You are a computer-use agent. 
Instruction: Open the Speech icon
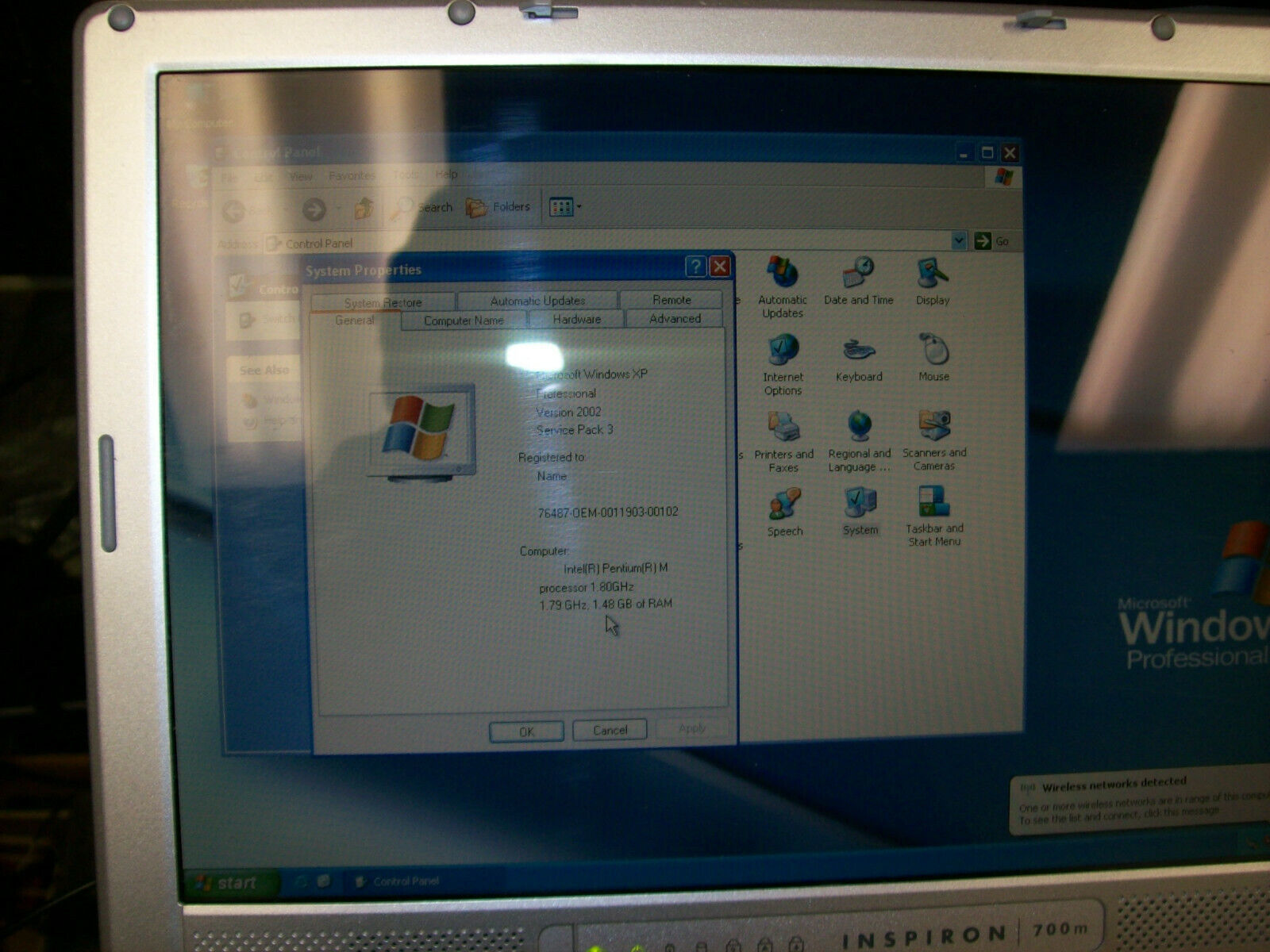(784, 512)
